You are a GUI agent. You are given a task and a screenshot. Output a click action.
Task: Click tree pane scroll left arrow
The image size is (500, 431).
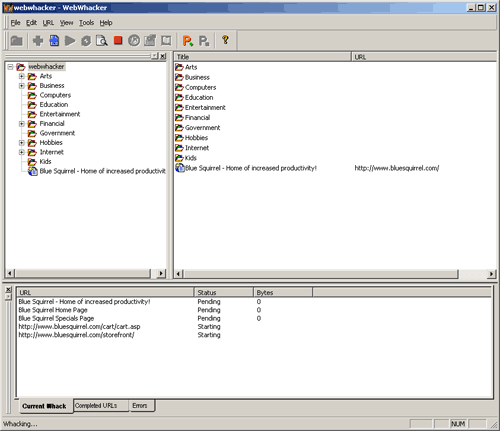[x=10, y=273]
